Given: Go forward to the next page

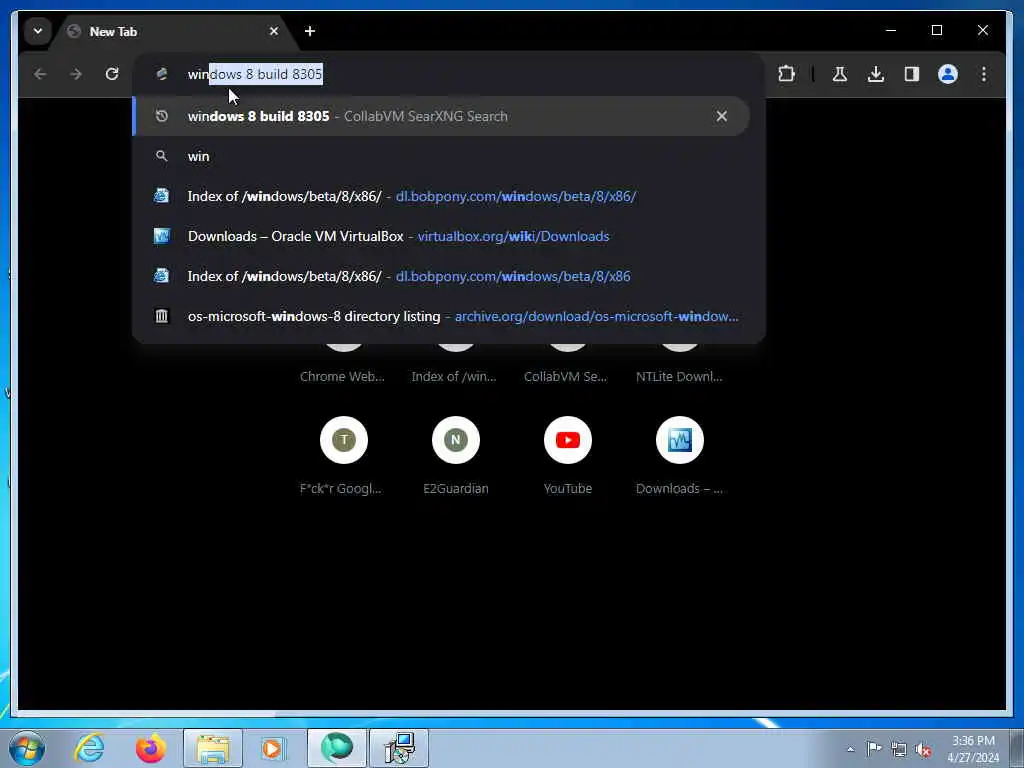Looking at the screenshot, I should [76, 74].
